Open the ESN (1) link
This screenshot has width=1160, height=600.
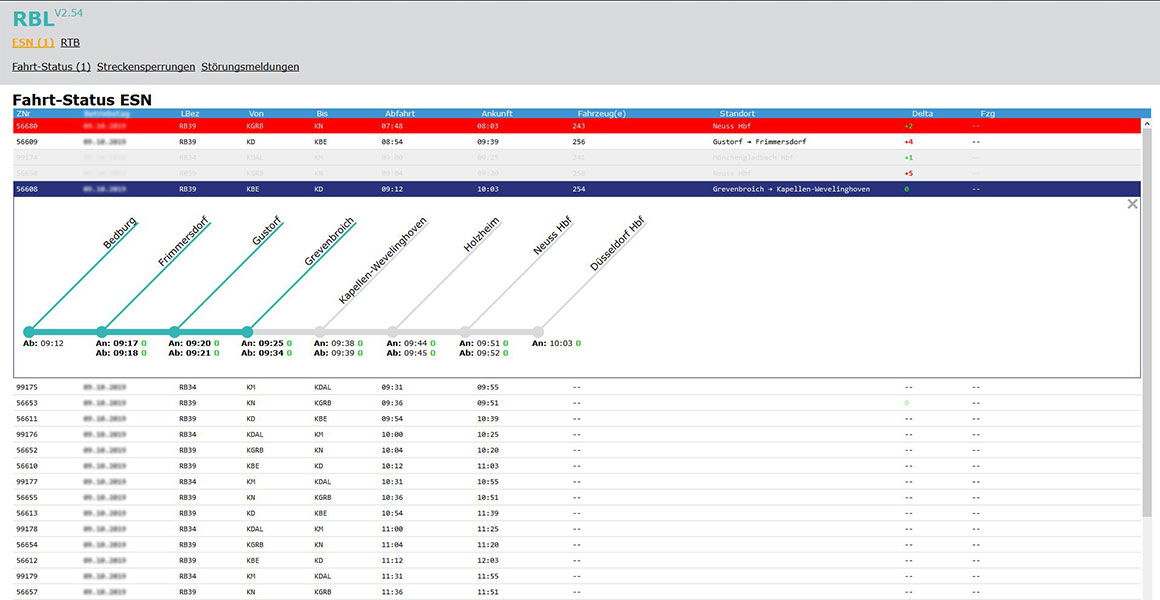[33, 42]
